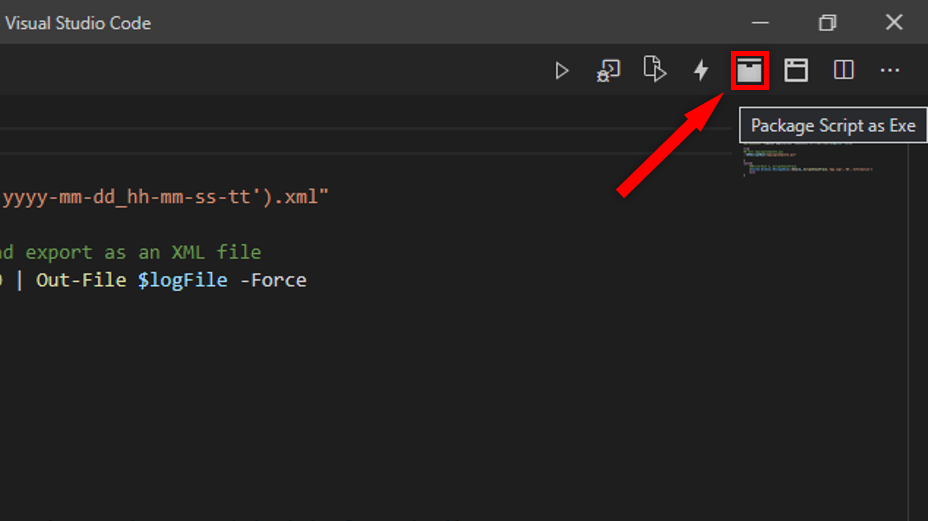Click the -Force parameter in the code
This screenshot has width=928, height=521.
click(273, 280)
